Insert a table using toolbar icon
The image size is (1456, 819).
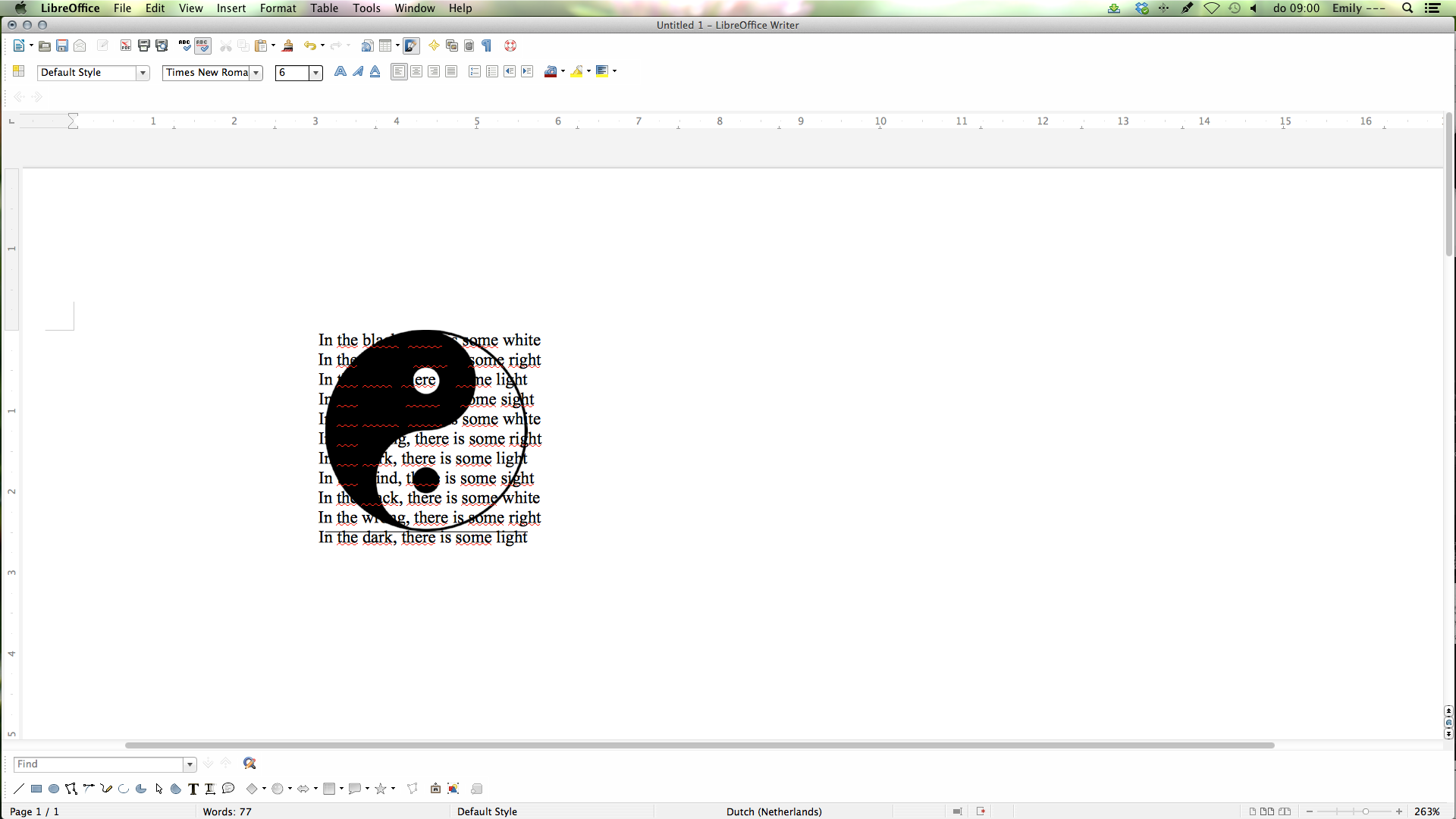click(x=385, y=45)
